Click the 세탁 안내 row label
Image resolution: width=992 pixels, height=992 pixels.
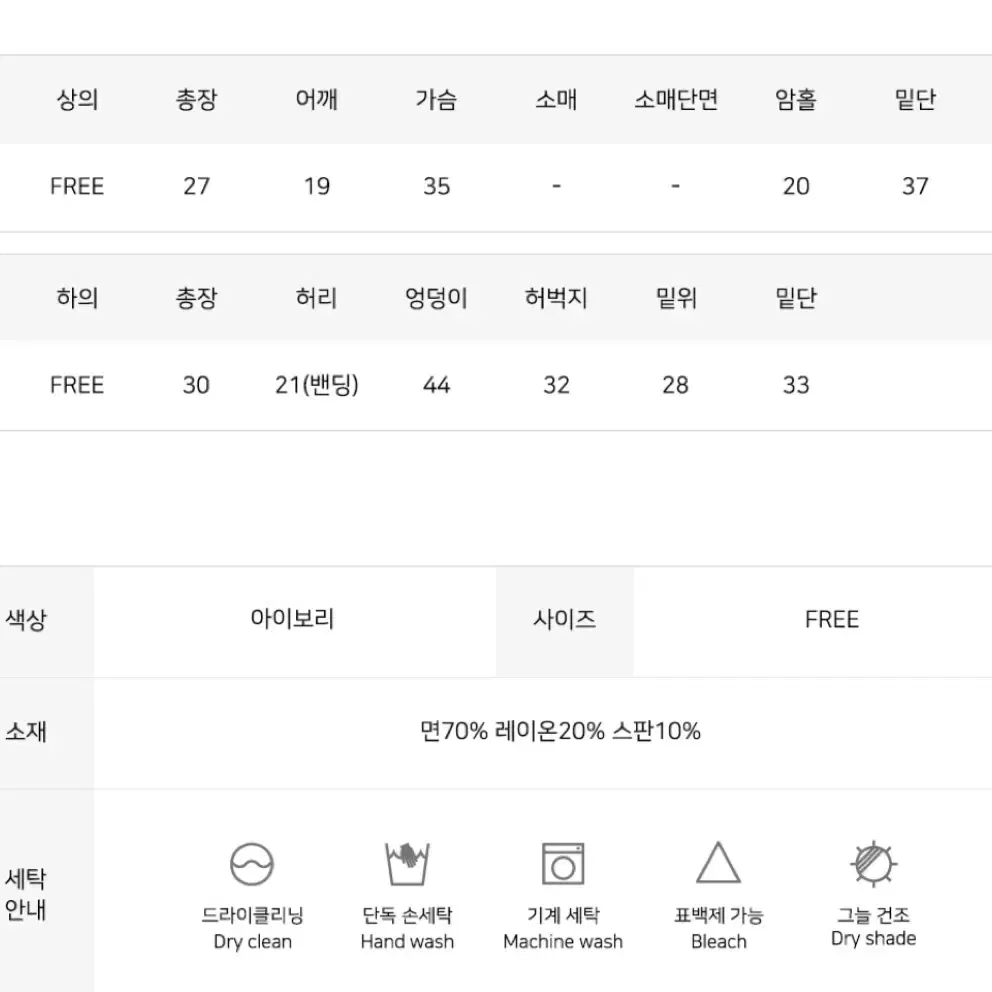coord(25,893)
